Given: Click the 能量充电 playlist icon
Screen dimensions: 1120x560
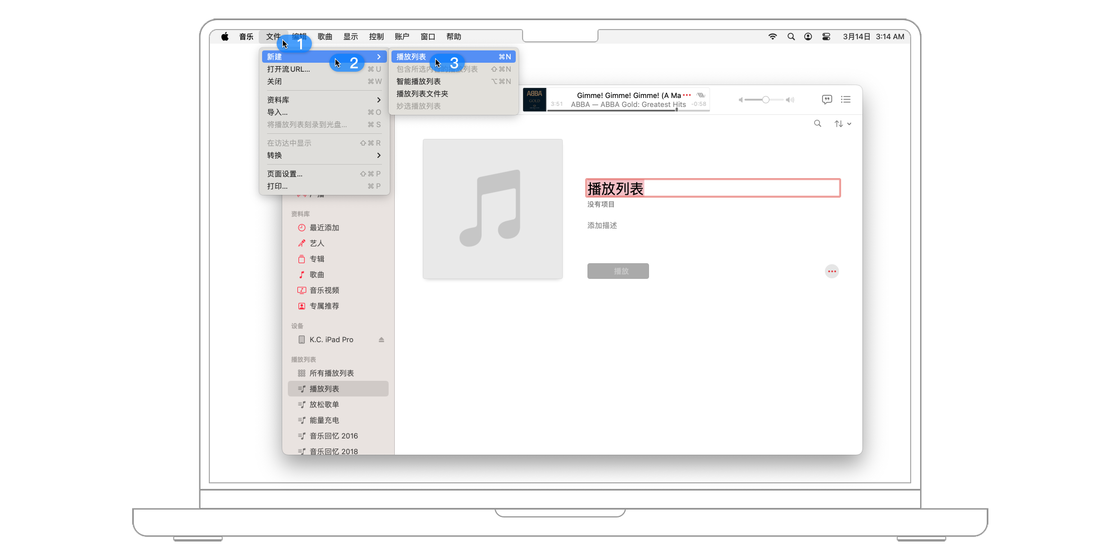Looking at the screenshot, I should tap(301, 421).
